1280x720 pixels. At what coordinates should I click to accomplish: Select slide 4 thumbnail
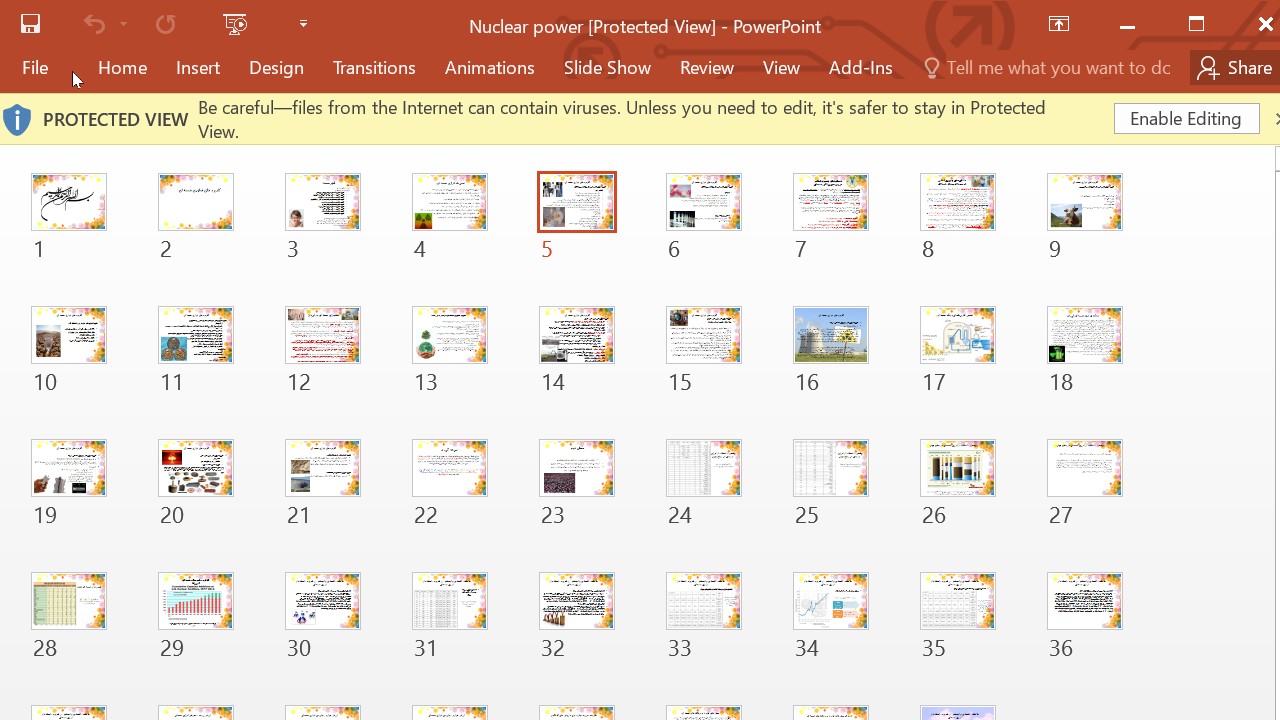450,202
